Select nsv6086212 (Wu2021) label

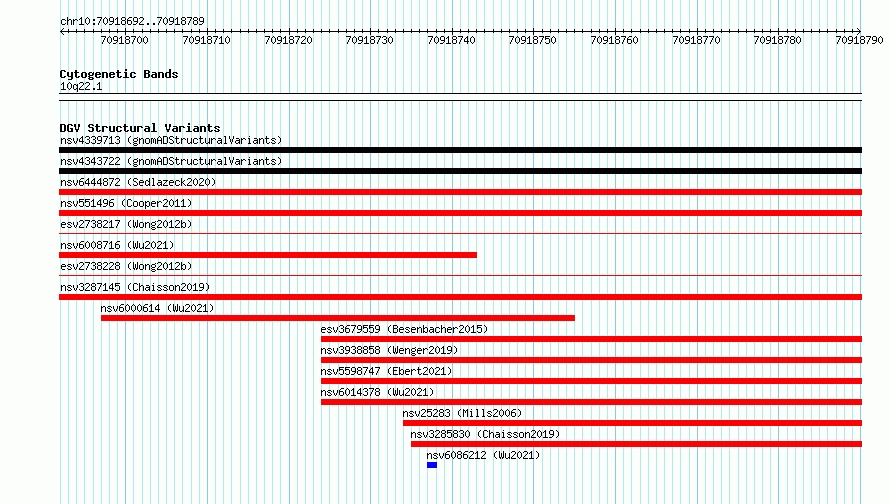click(483, 455)
